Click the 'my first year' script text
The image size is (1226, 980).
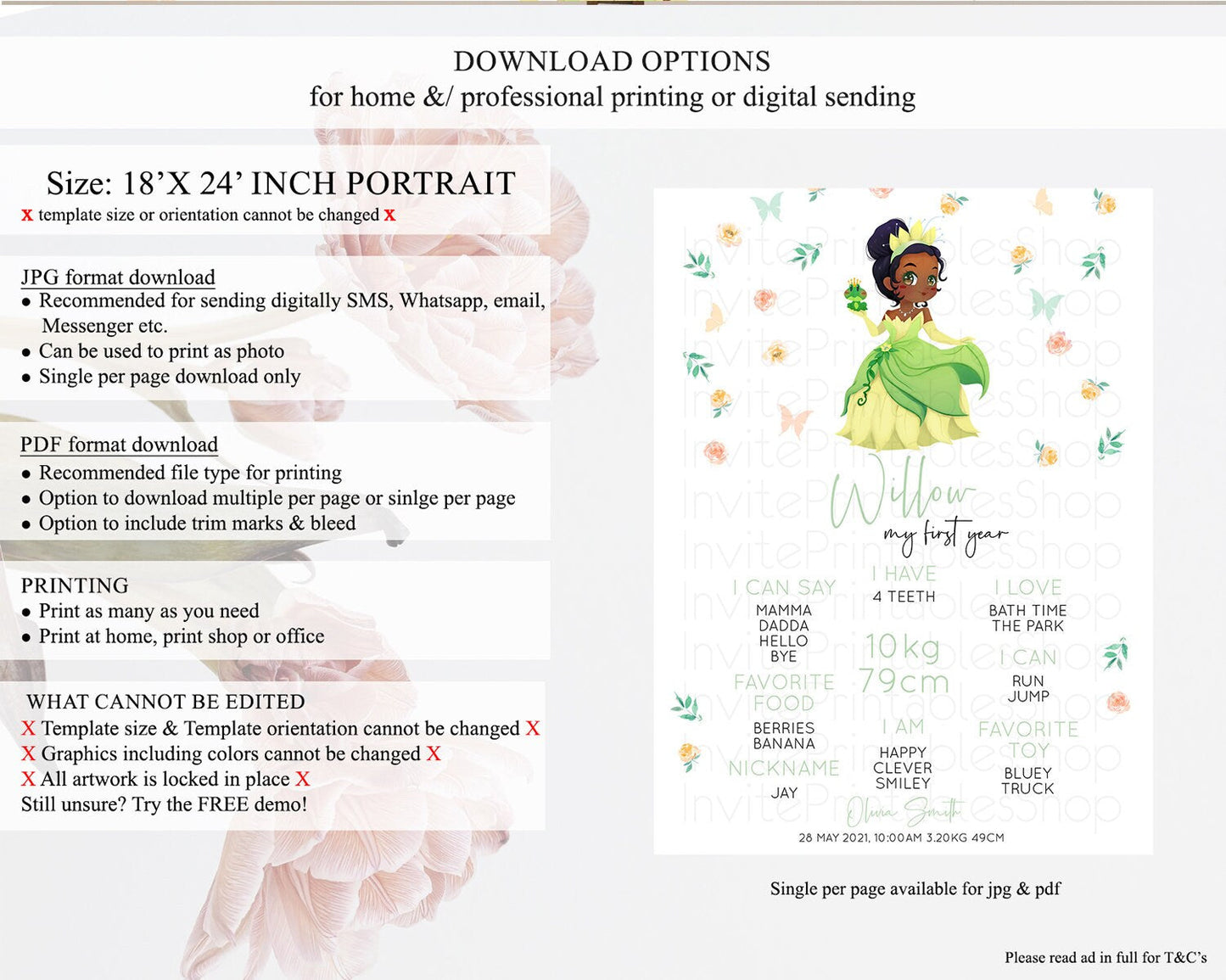945,535
